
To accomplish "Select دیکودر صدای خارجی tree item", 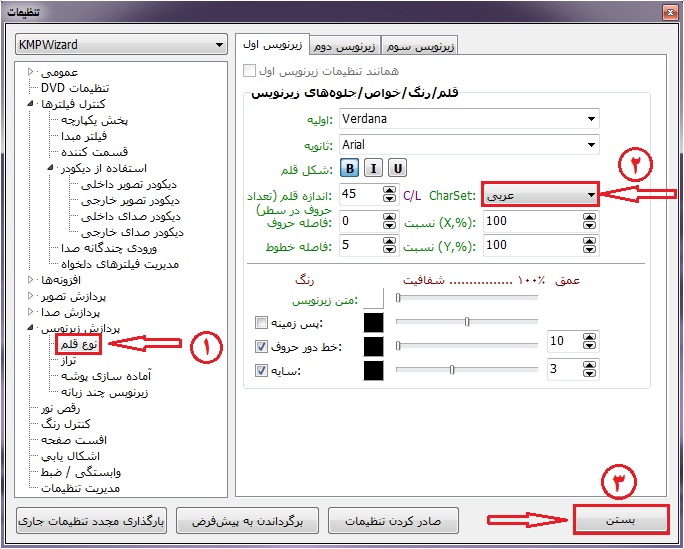I will point(132,232).
